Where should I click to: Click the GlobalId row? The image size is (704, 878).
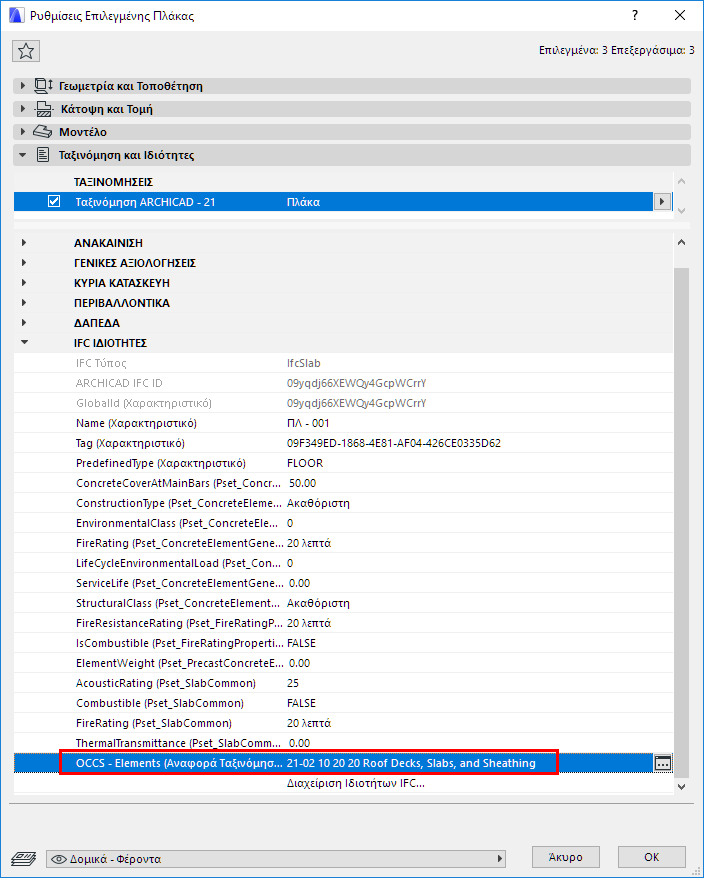click(x=343, y=403)
